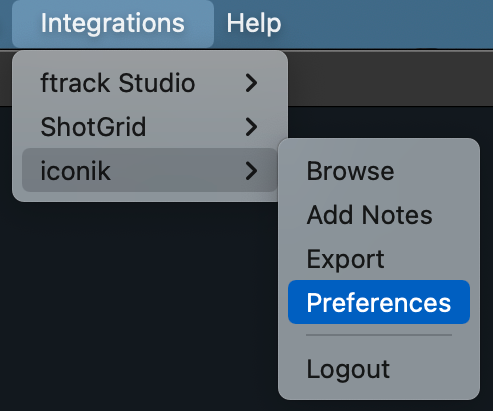Click the chevron beside iconik

pos(251,171)
